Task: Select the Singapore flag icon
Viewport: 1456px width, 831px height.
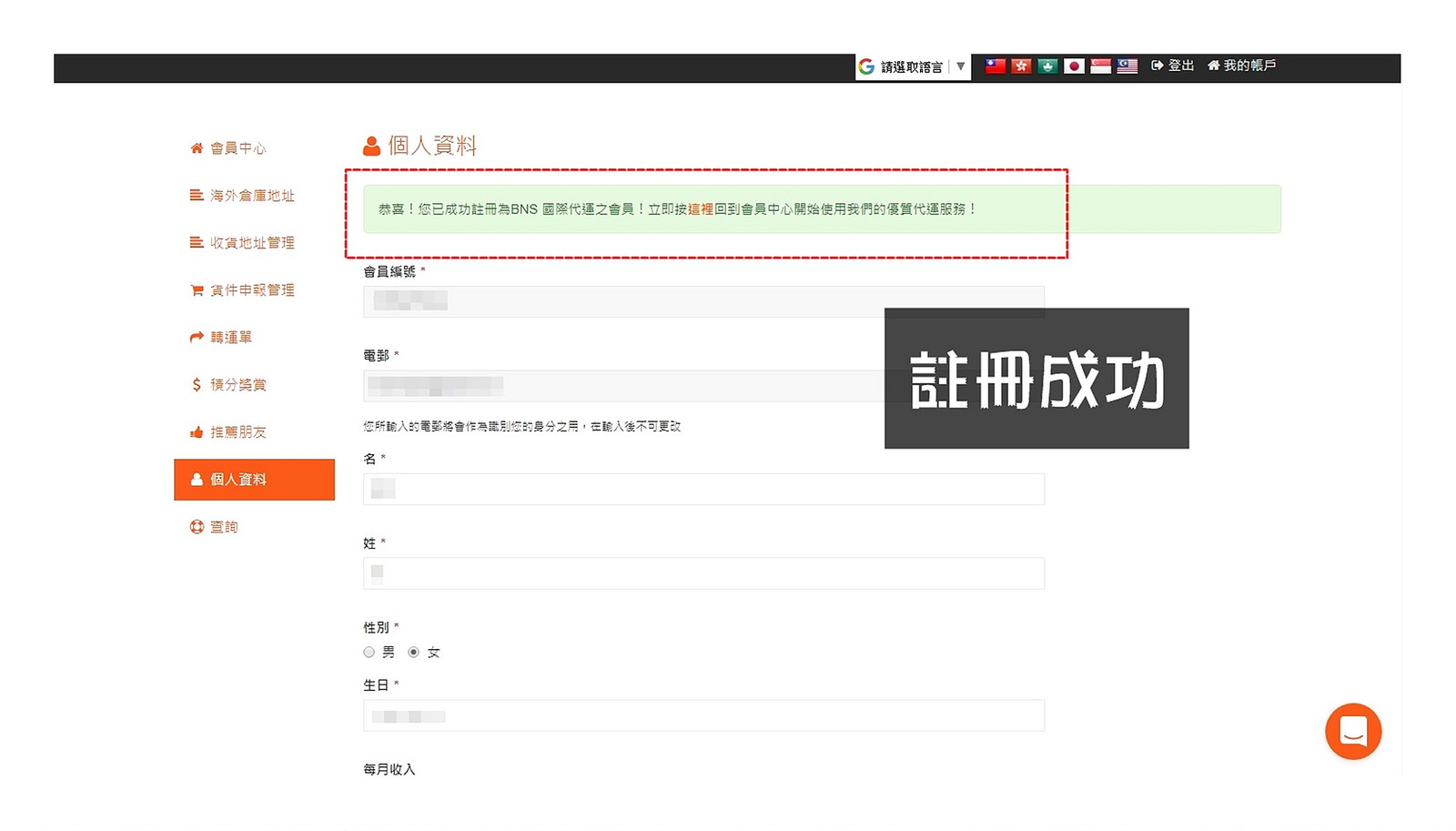Action: (1100, 66)
